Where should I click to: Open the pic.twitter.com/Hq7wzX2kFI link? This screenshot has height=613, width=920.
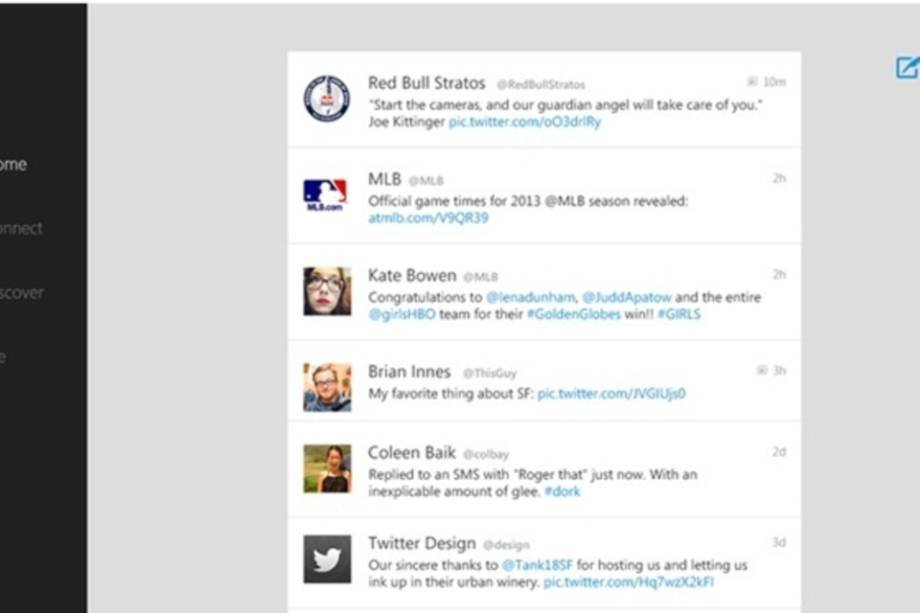pyautogui.click(x=628, y=582)
